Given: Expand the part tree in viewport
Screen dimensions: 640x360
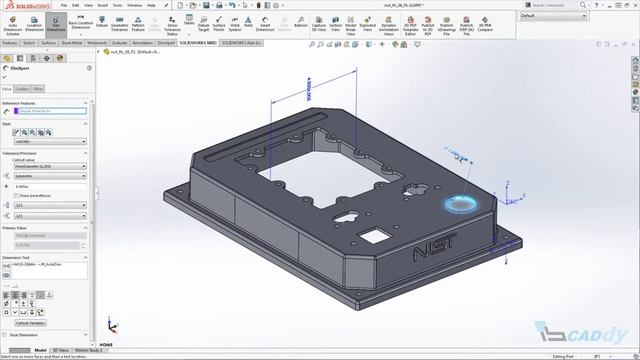Looking at the screenshot, I should (98, 52).
